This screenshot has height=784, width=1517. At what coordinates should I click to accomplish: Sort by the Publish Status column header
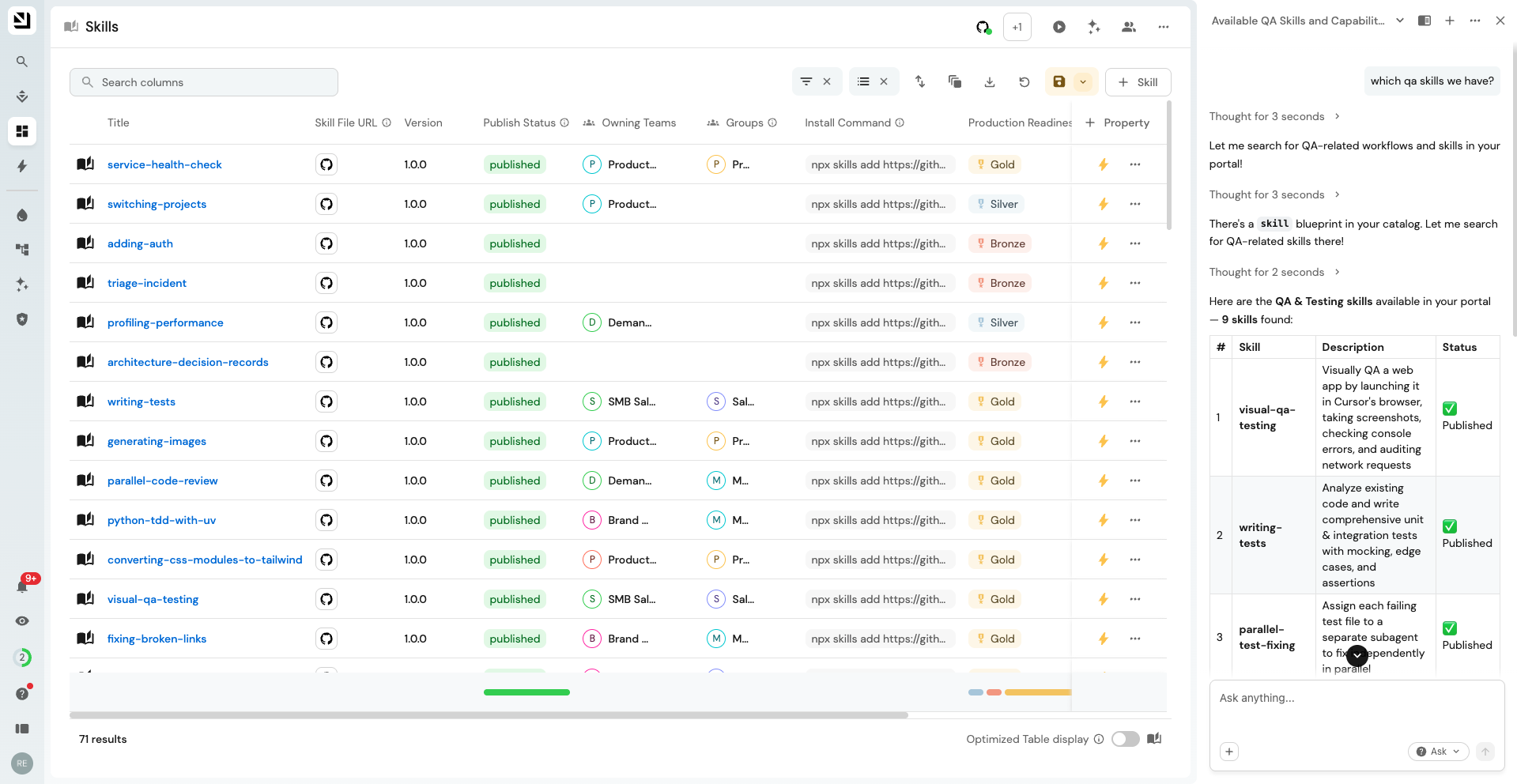pos(519,122)
